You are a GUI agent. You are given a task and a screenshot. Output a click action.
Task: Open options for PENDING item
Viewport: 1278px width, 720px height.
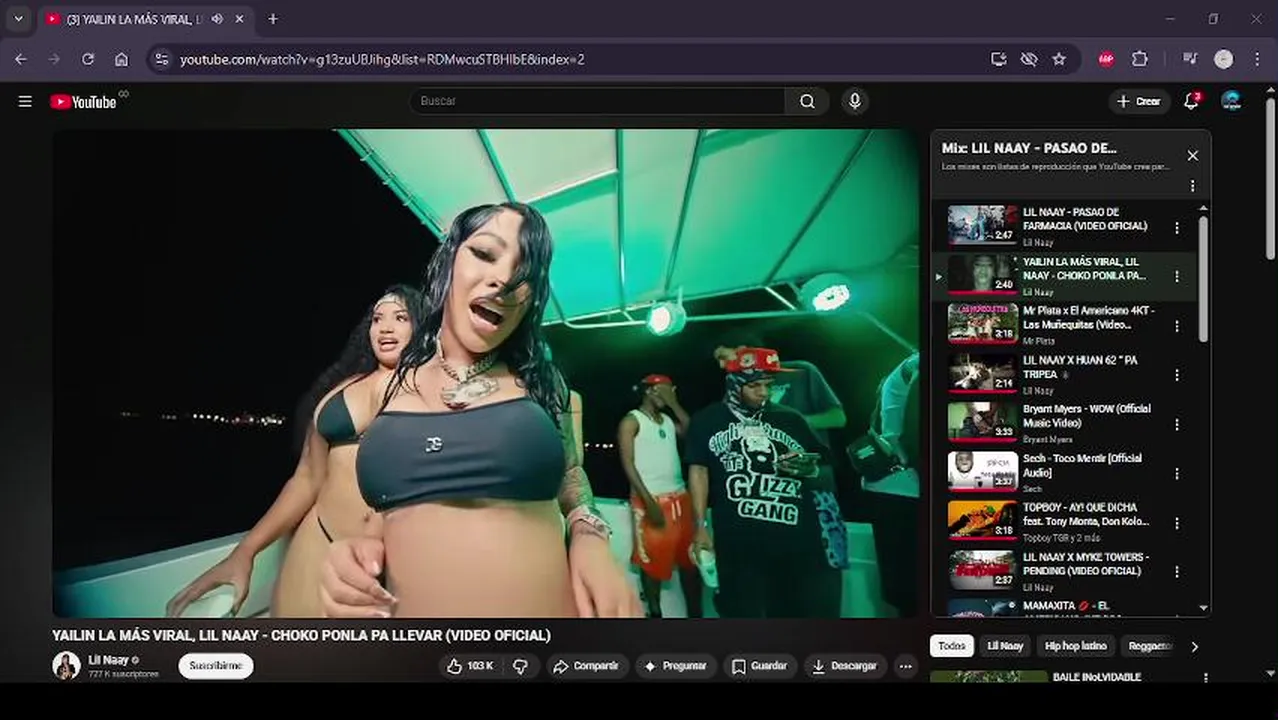pos(1177,572)
